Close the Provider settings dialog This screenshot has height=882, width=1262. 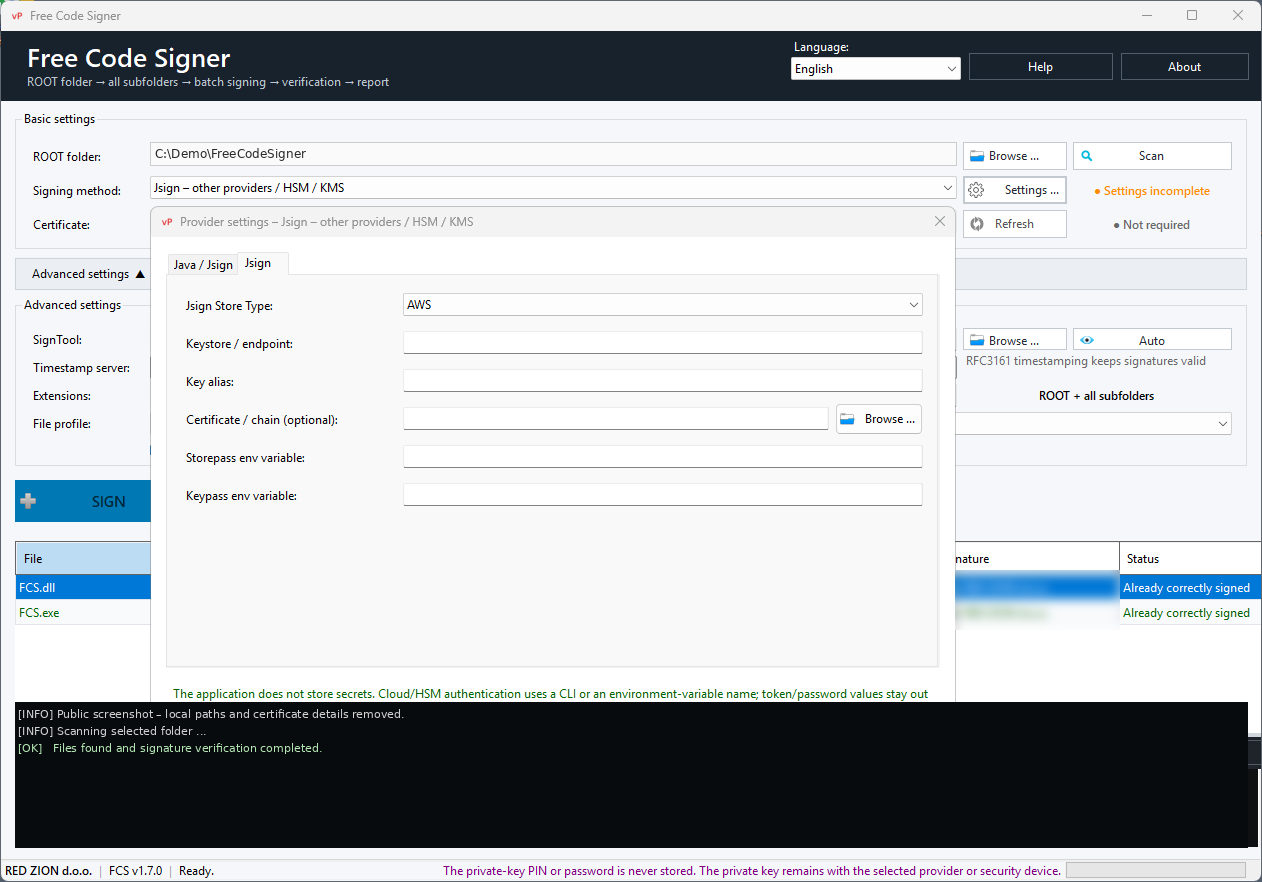940,221
